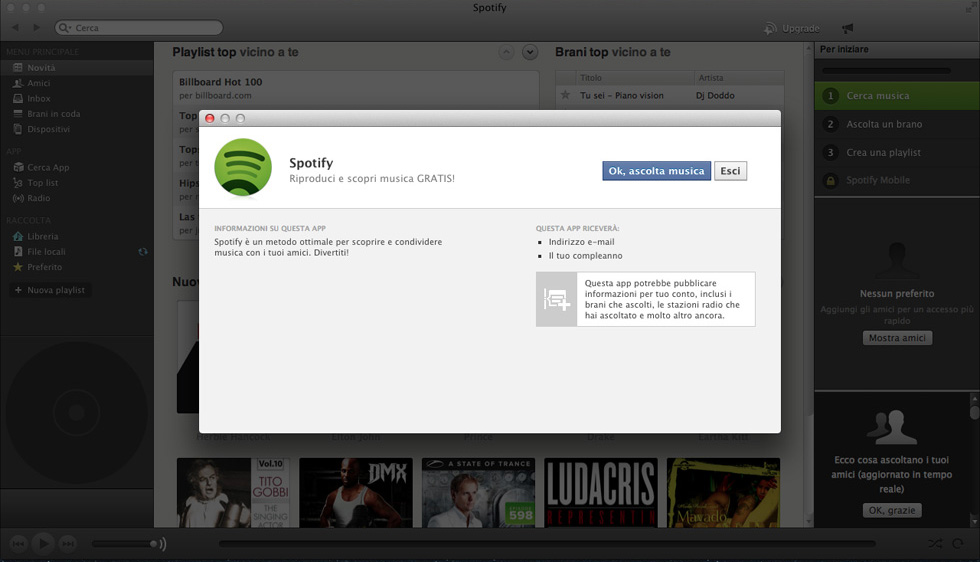Viewport: 980px width, 562px height.
Task: Star the track Tu sei - Piano vision
Action: click(565, 95)
